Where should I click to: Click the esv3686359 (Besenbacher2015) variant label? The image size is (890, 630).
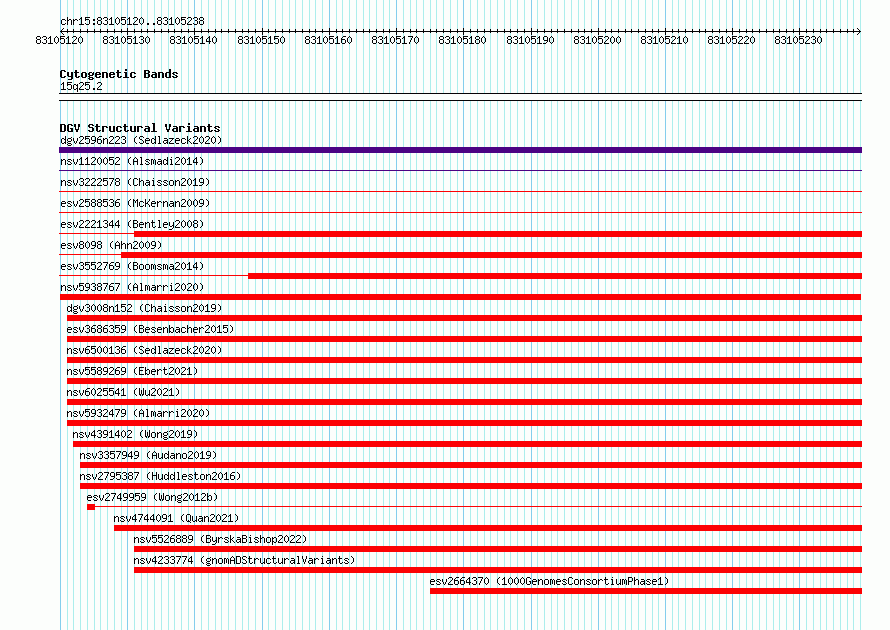[150, 329]
